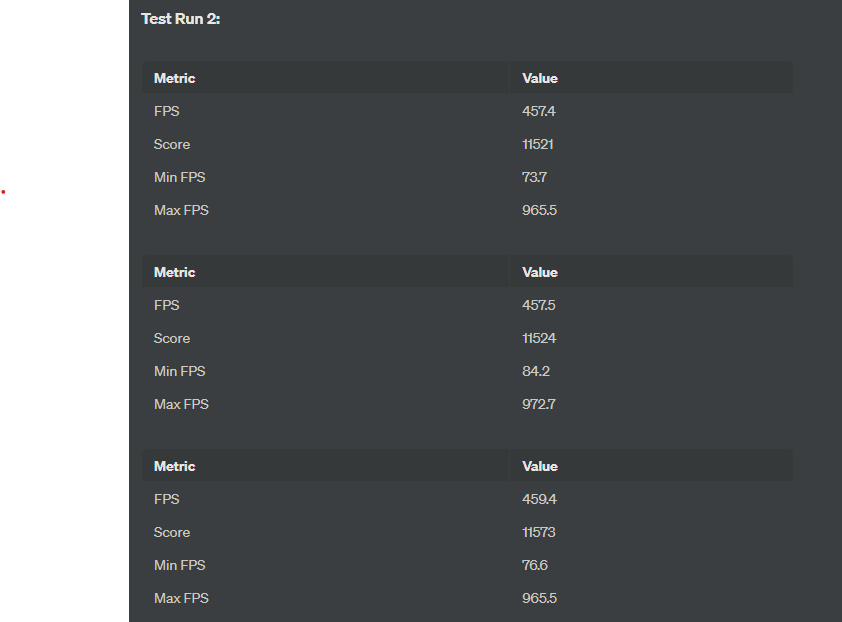This screenshot has width=842, height=622.
Task: Click the FPS value 457.5
Action: tap(539, 305)
